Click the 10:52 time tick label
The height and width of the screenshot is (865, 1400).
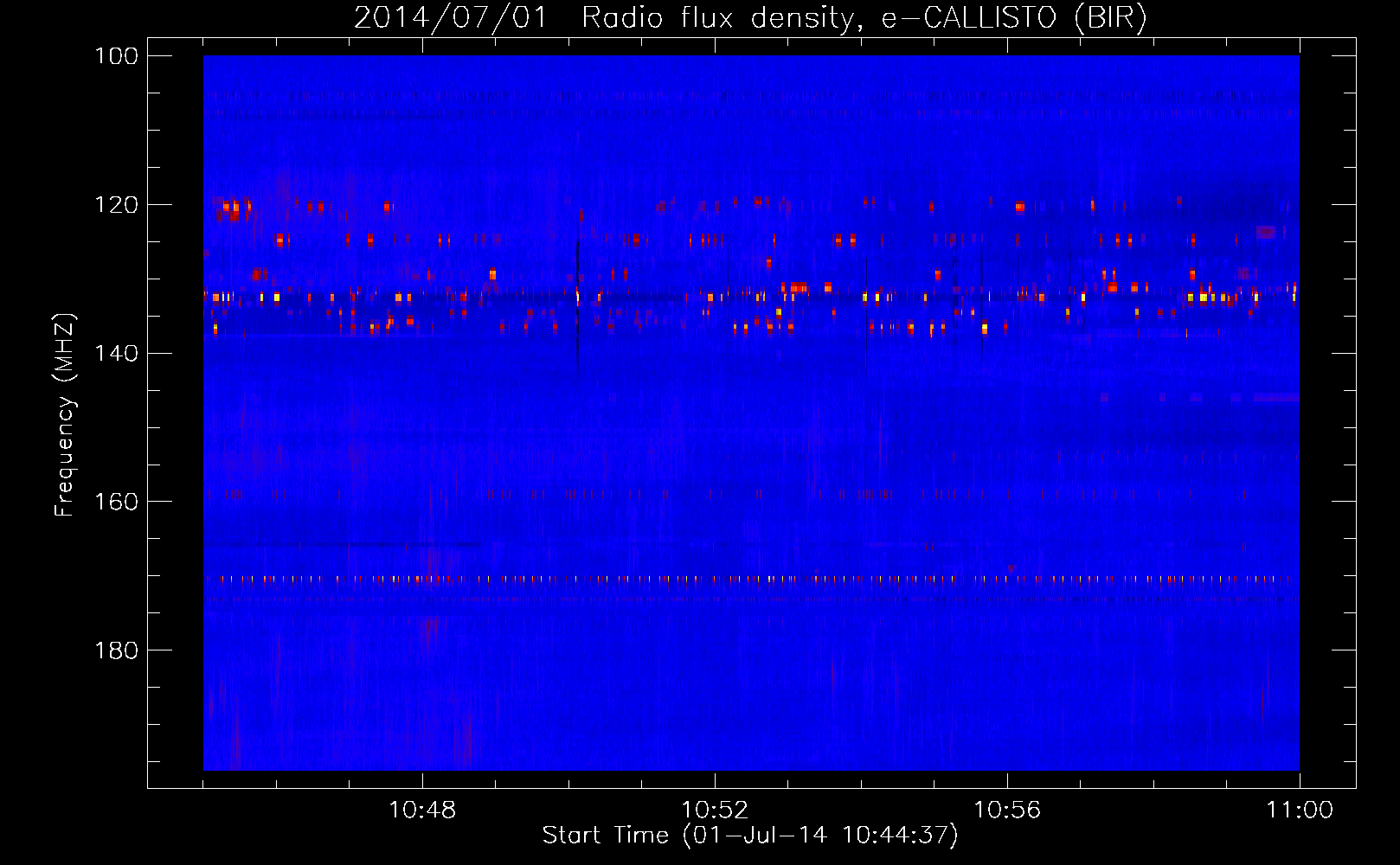coord(715,811)
